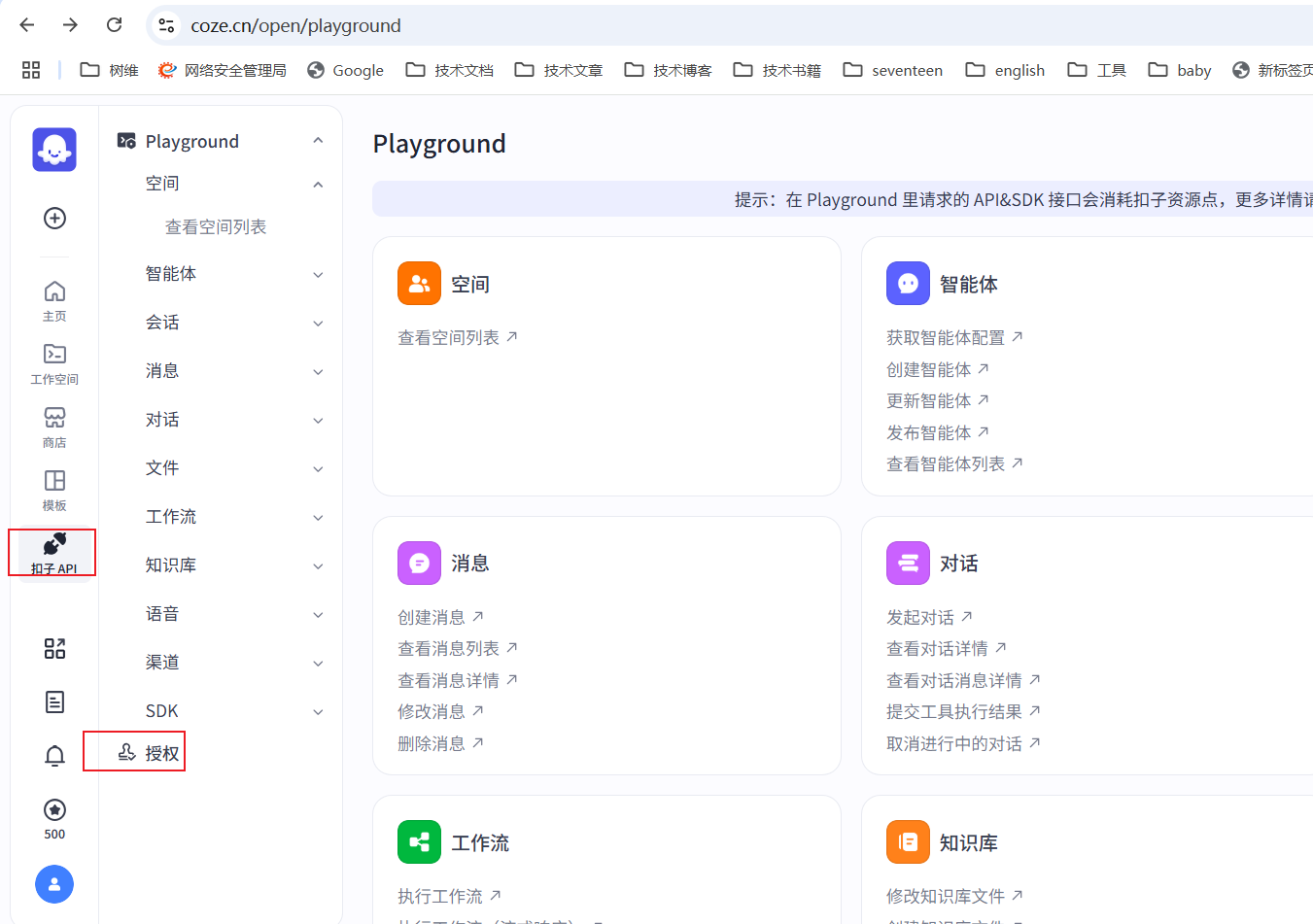Open the 创建消息 link
1313x924 pixels.
440,617
